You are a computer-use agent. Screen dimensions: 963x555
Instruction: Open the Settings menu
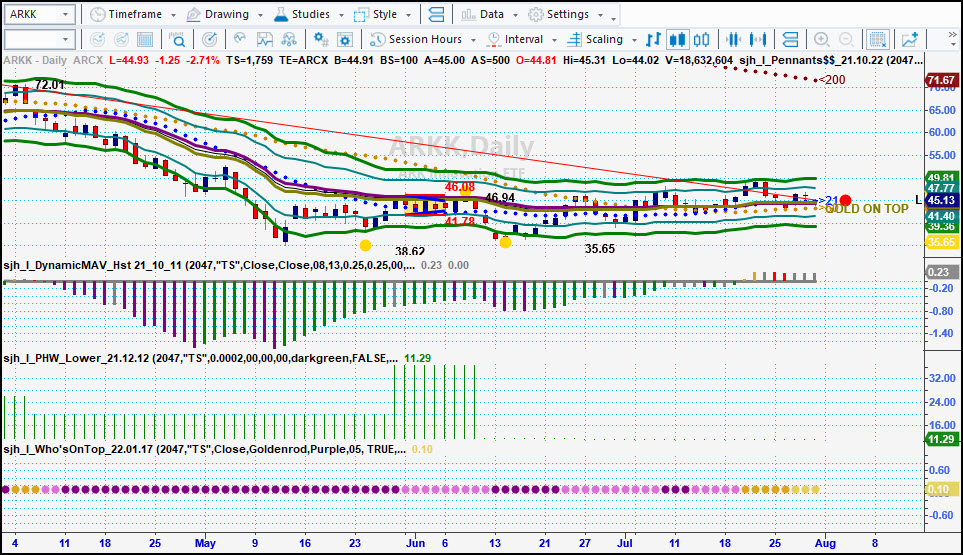(x=566, y=14)
